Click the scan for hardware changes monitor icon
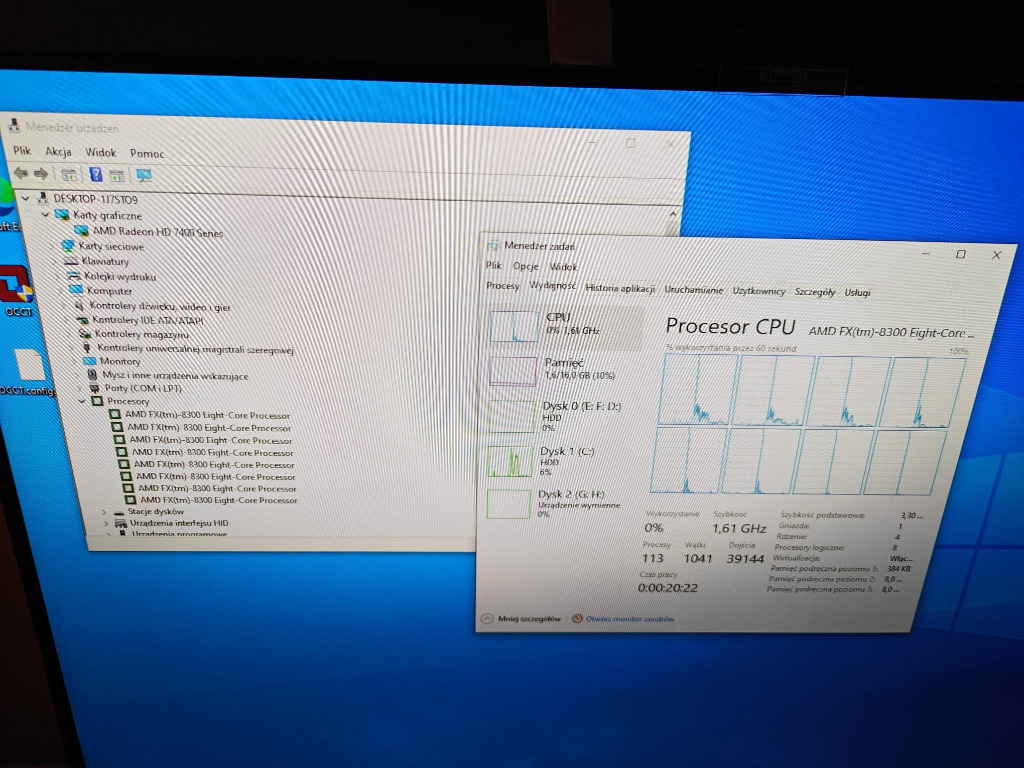 [x=144, y=176]
